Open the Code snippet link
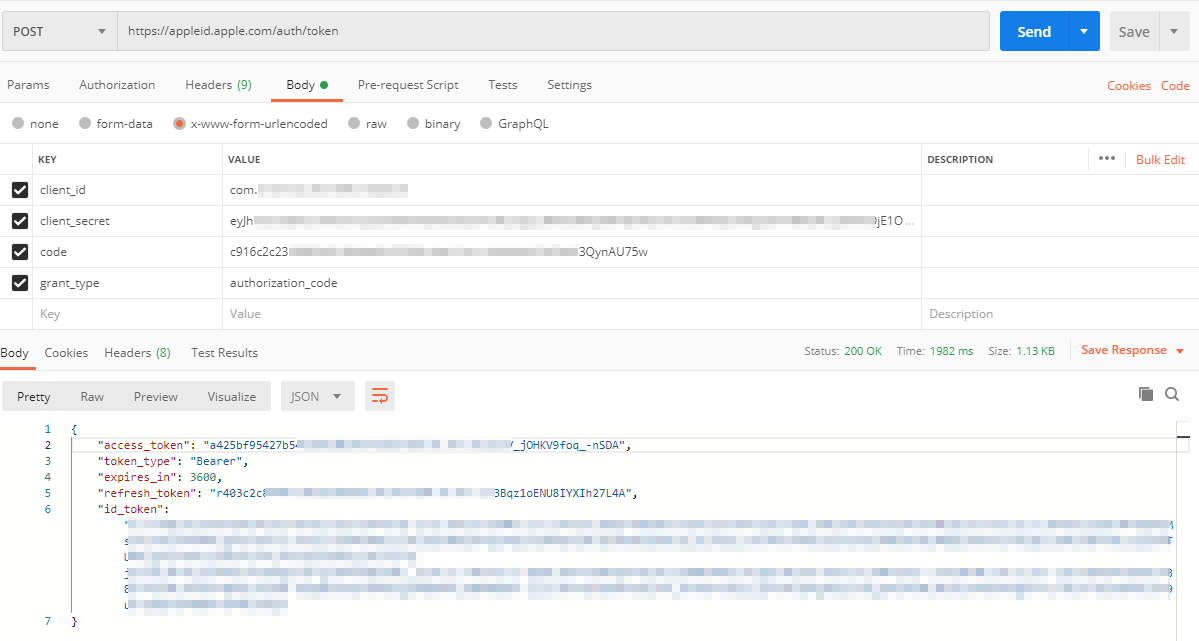This screenshot has height=641, width=1199. 1175,86
